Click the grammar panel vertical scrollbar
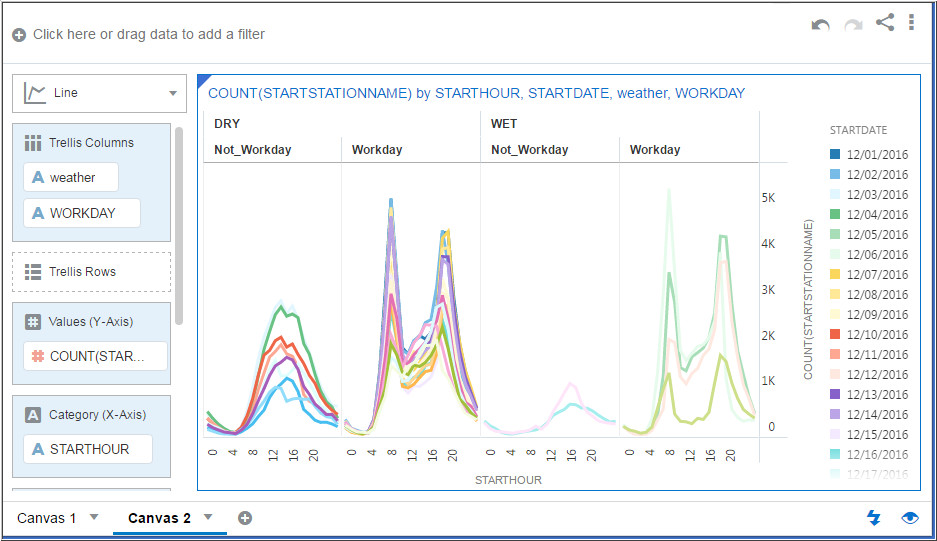The height and width of the screenshot is (541, 937). (179, 226)
